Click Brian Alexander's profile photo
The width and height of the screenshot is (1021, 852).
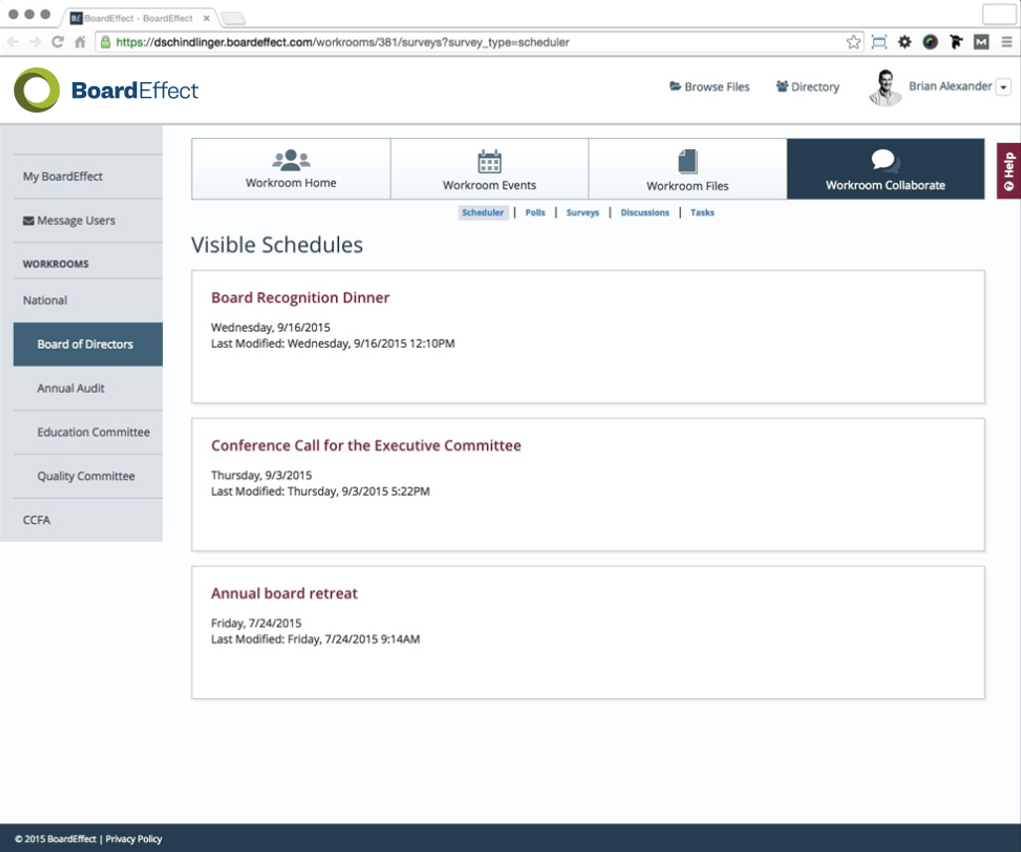886,87
